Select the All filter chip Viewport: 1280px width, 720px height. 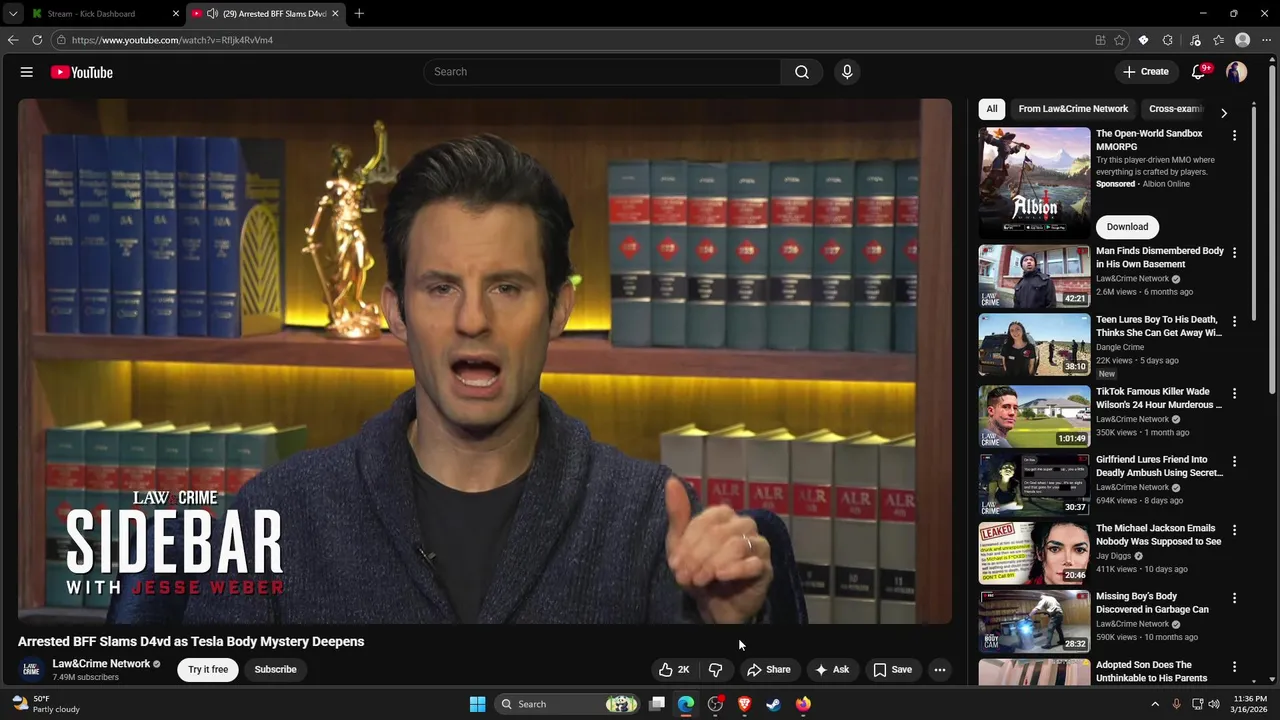(x=992, y=109)
